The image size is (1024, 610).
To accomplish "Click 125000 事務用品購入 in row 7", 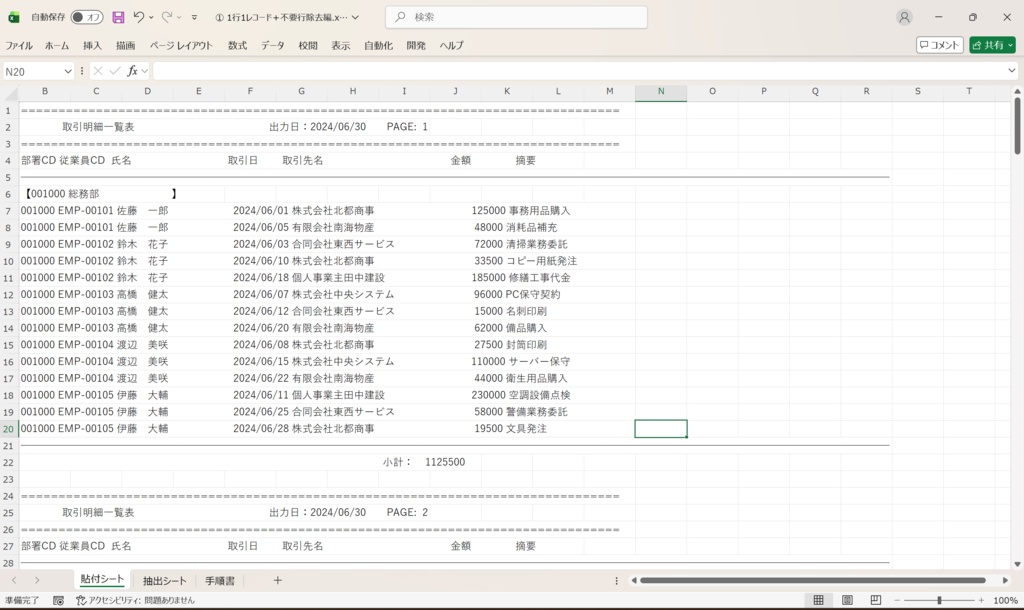I will [520, 211].
